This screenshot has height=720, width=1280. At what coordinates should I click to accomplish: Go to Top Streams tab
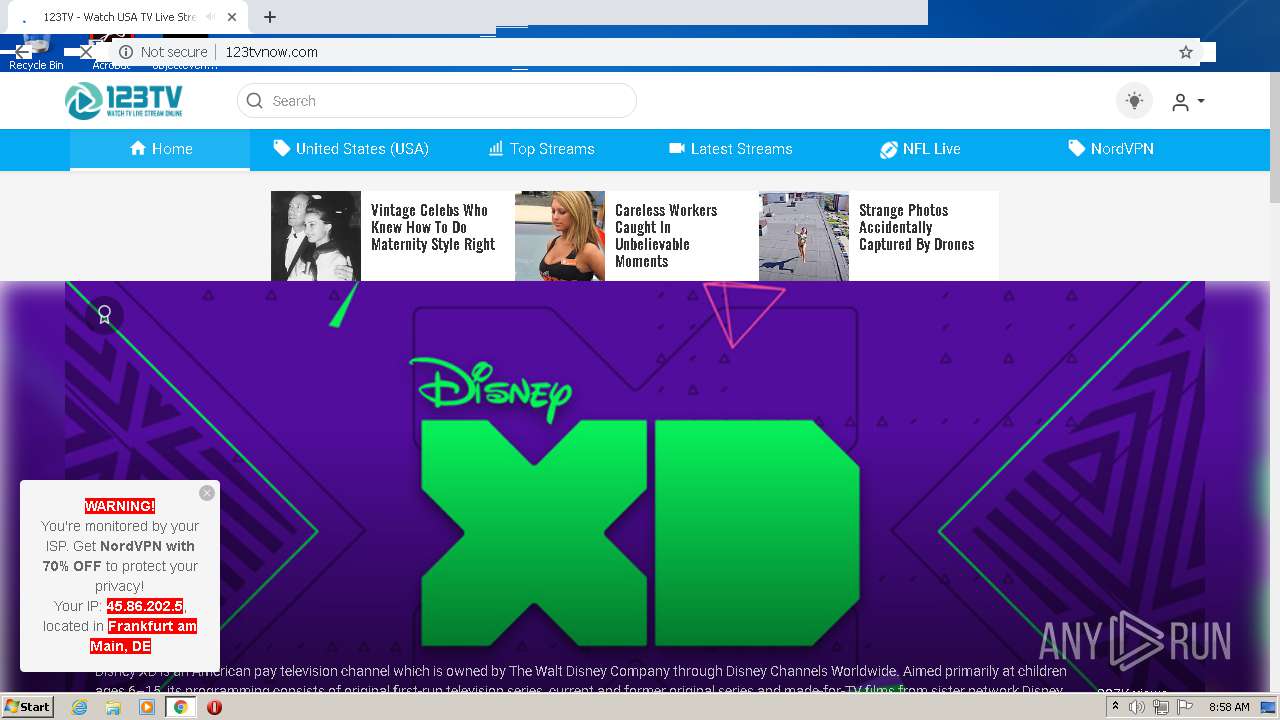click(x=541, y=149)
